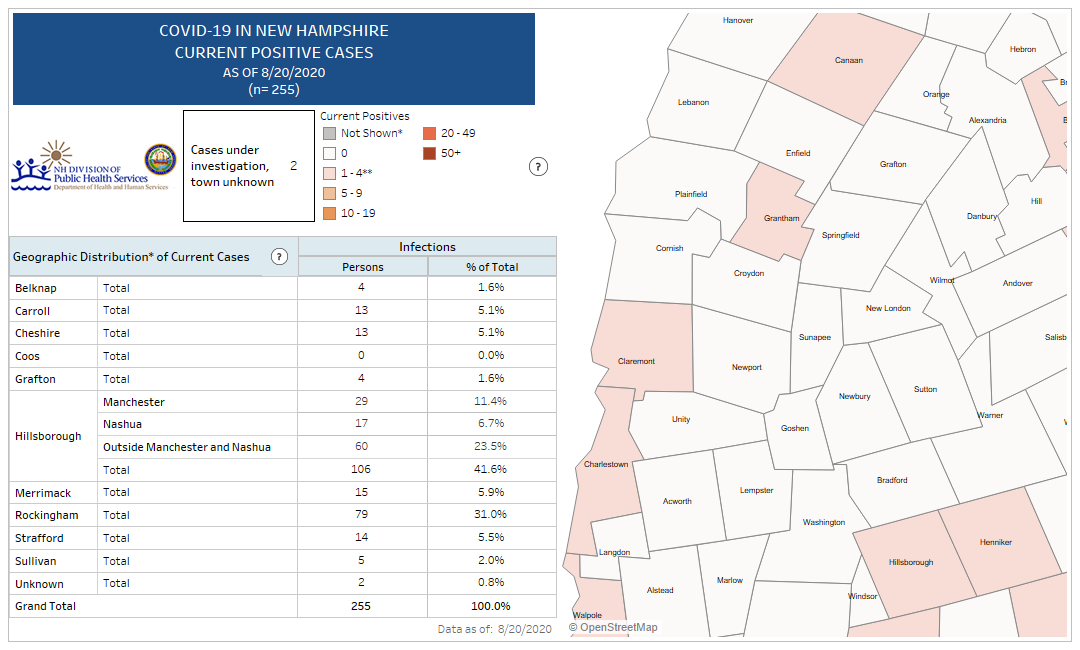Select the '1 - 4' legend color swatch

click(x=329, y=173)
